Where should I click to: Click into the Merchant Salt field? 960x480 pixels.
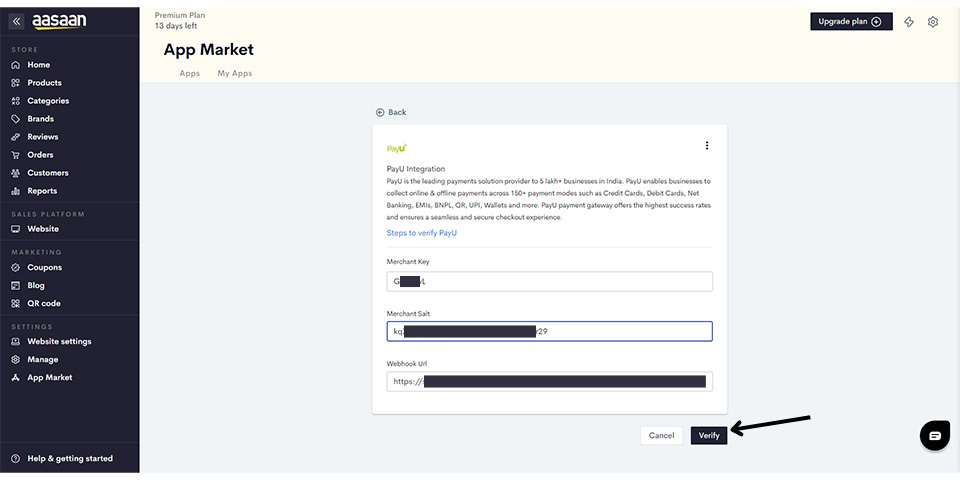[x=549, y=331]
